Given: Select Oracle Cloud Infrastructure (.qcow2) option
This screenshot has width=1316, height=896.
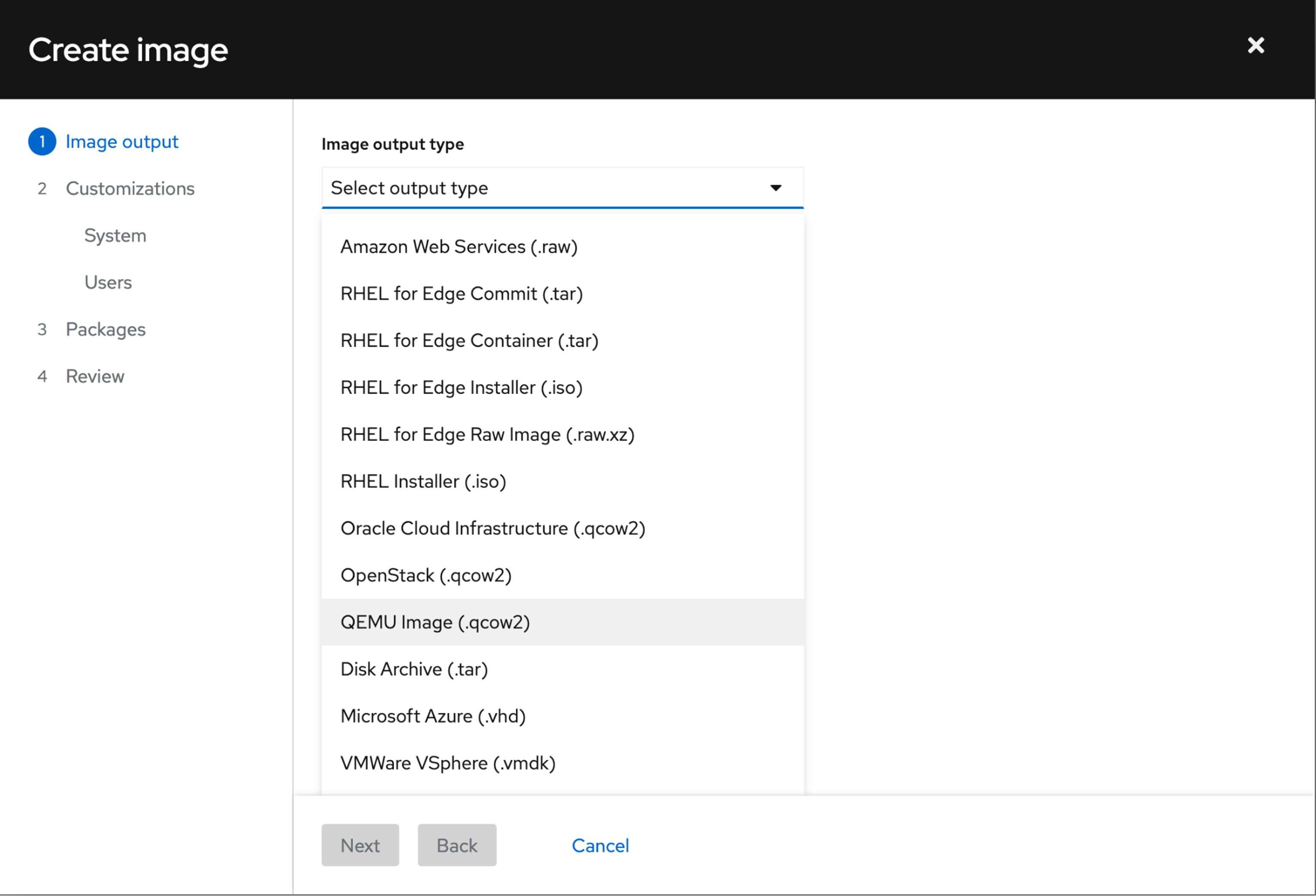Looking at the screenshot, I should coord(493,528).
